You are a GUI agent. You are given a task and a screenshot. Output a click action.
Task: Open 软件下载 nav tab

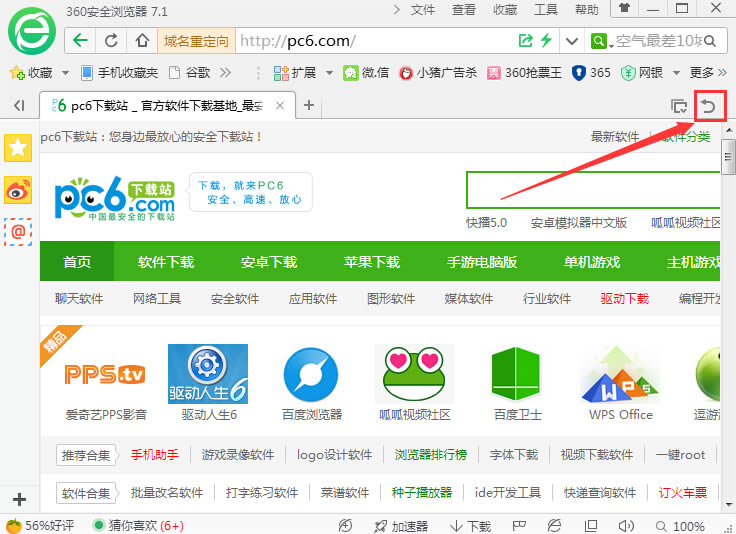166,262
